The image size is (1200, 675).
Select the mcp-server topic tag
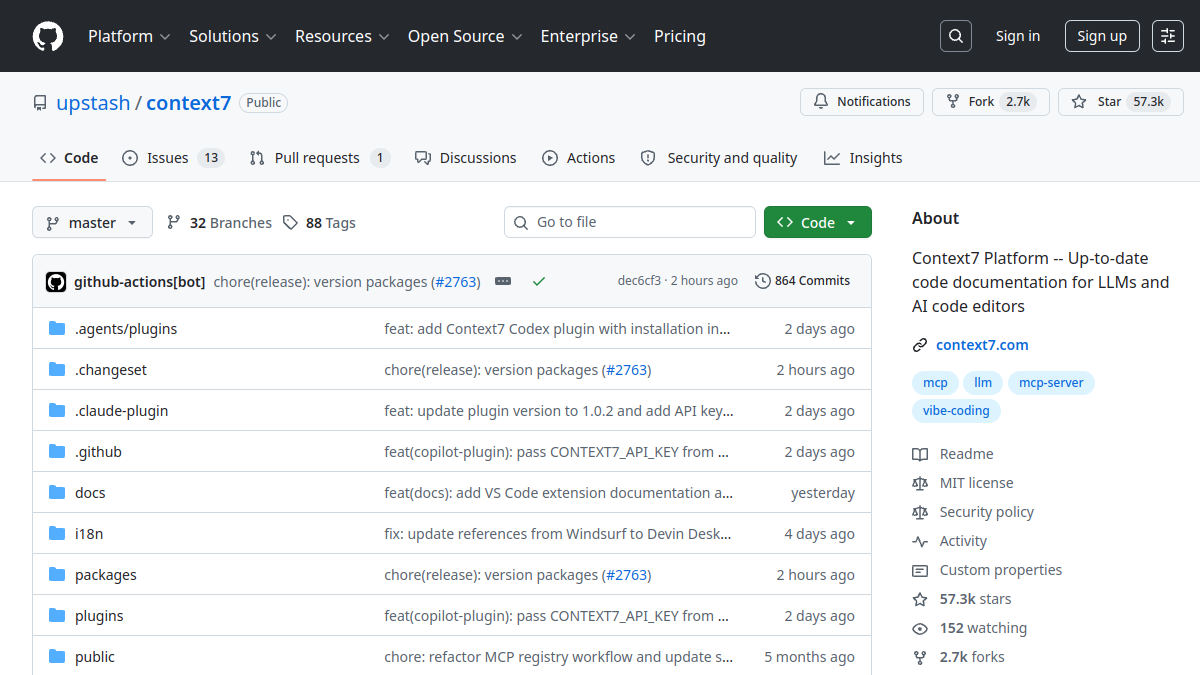click(x=1051, y=383)
